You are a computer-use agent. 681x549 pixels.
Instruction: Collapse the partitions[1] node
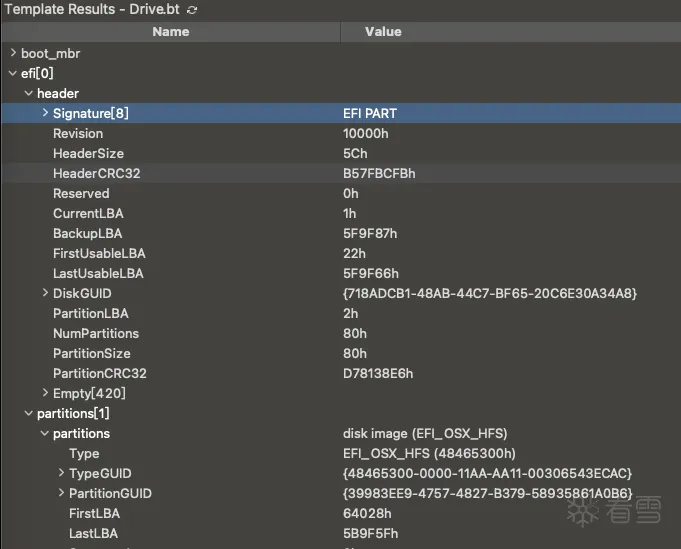pyautogui.click(x=28, y=413)
